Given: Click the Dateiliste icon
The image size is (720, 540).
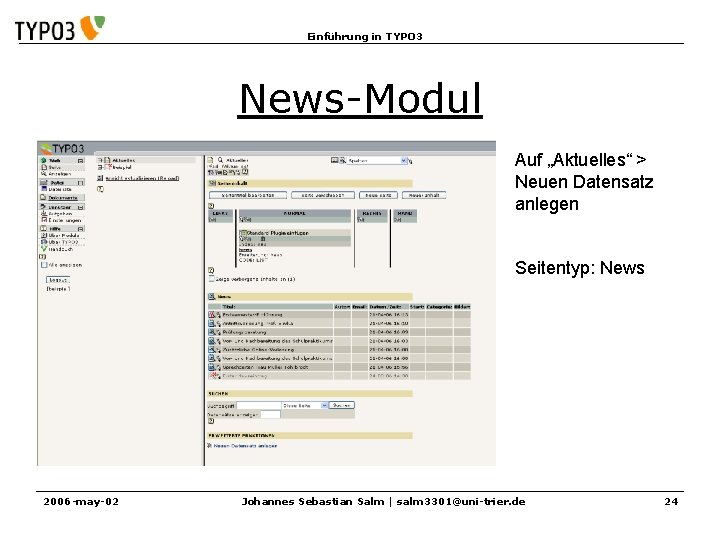Looking at the screenshot, I should (44, 189).
